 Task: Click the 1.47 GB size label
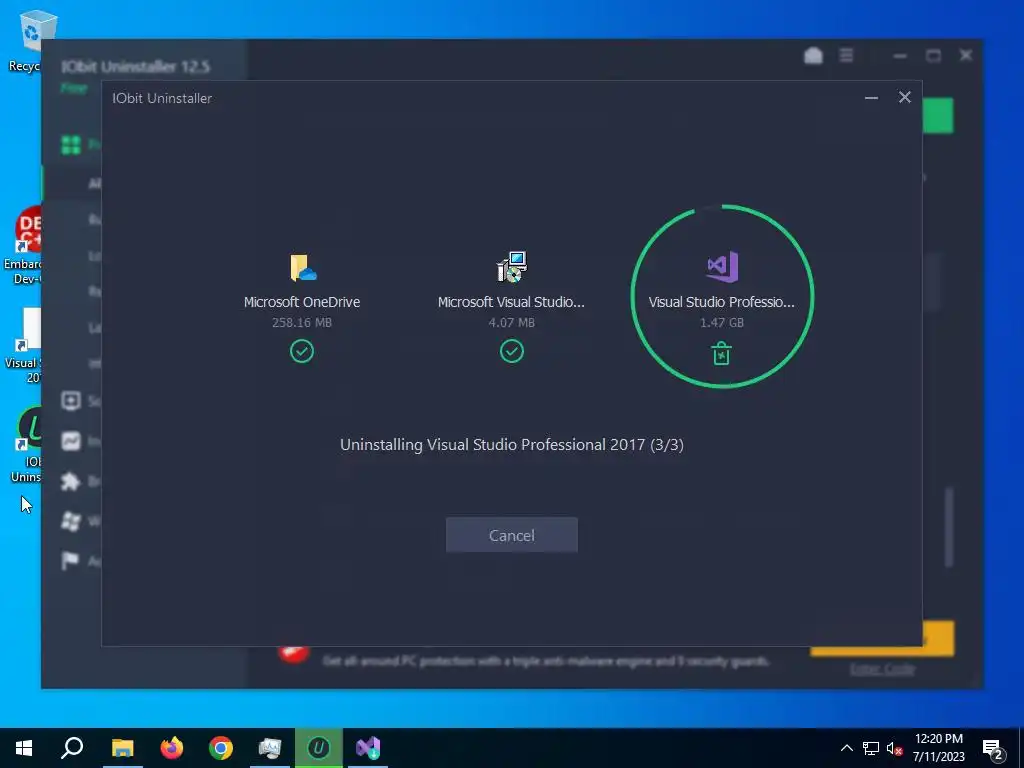pyautogui.click(x=722, y=323)
